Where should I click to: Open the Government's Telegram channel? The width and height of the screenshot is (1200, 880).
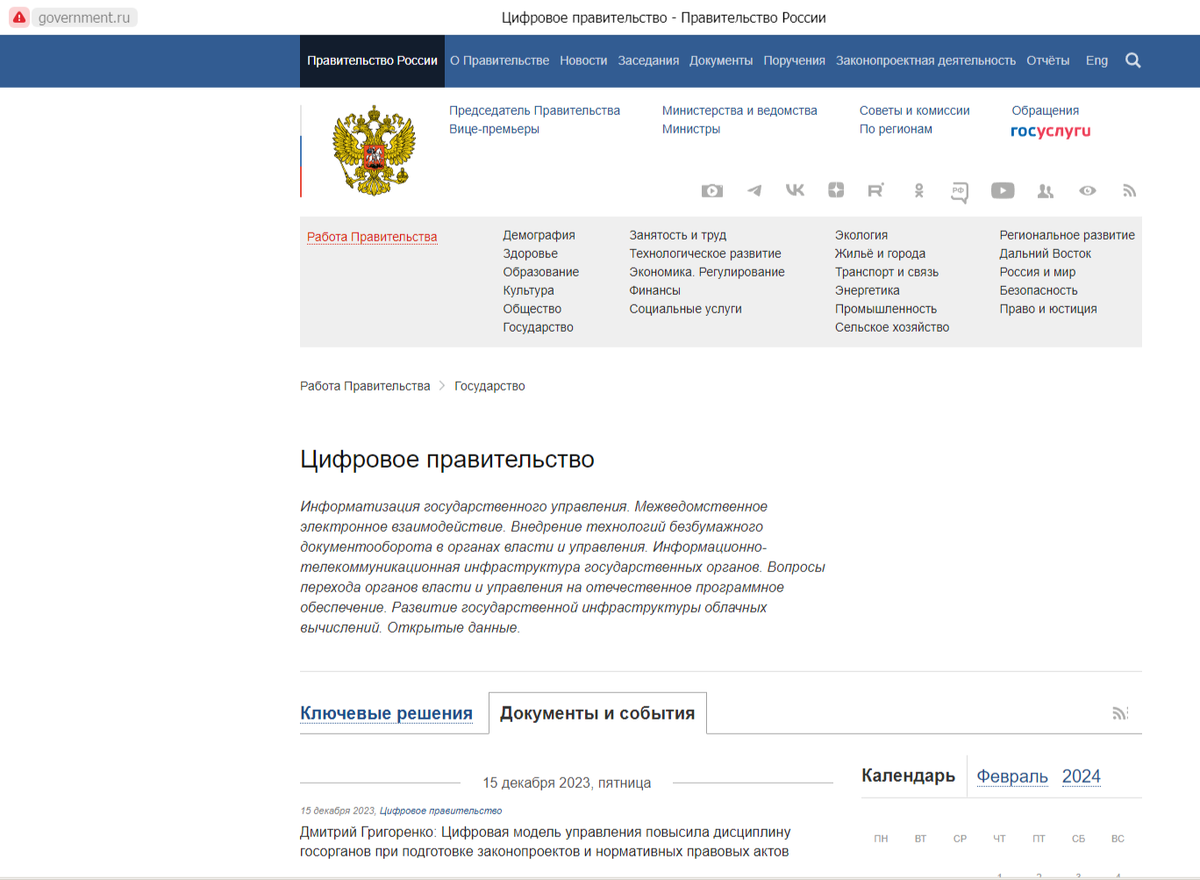(x=754, y=190)
